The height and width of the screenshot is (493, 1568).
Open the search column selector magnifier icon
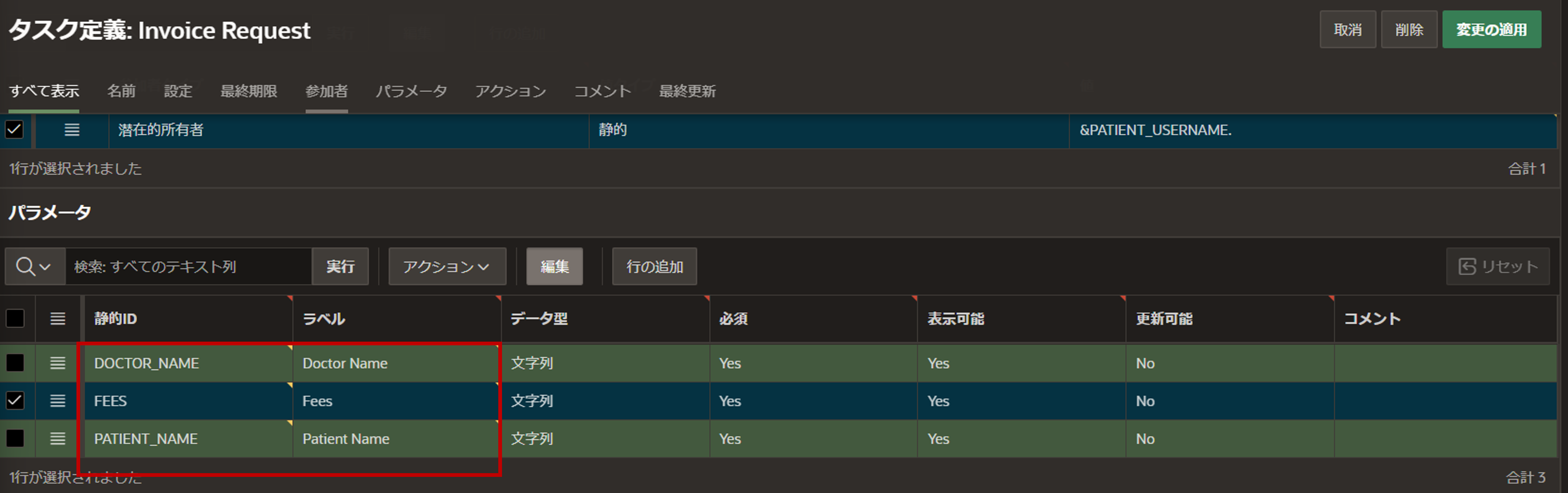pyautogui.click(x=33, y=266)
